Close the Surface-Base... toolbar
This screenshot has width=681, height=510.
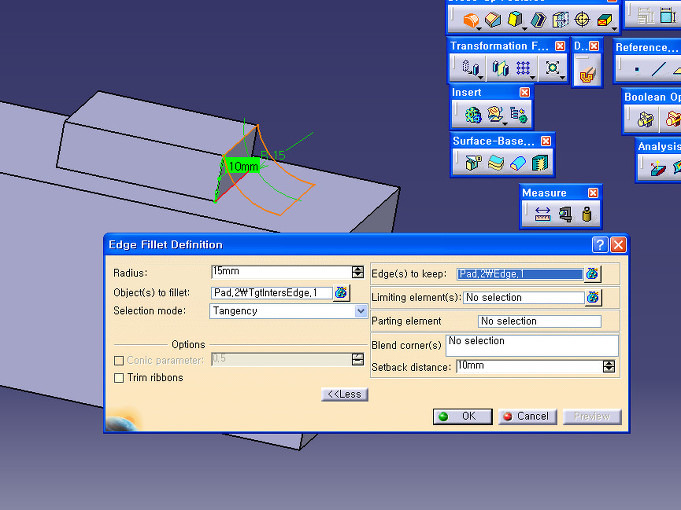click(546, 141)
